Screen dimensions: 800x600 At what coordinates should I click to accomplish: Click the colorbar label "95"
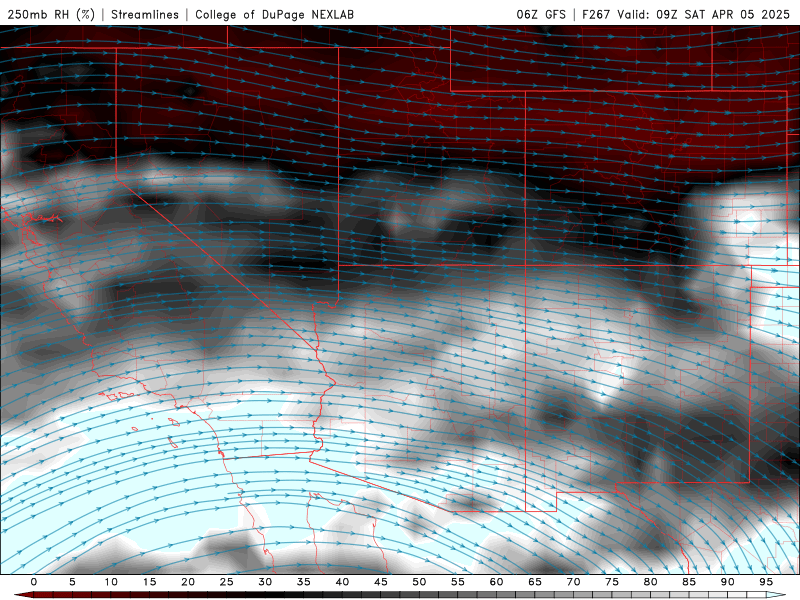(x=766, y=582)
